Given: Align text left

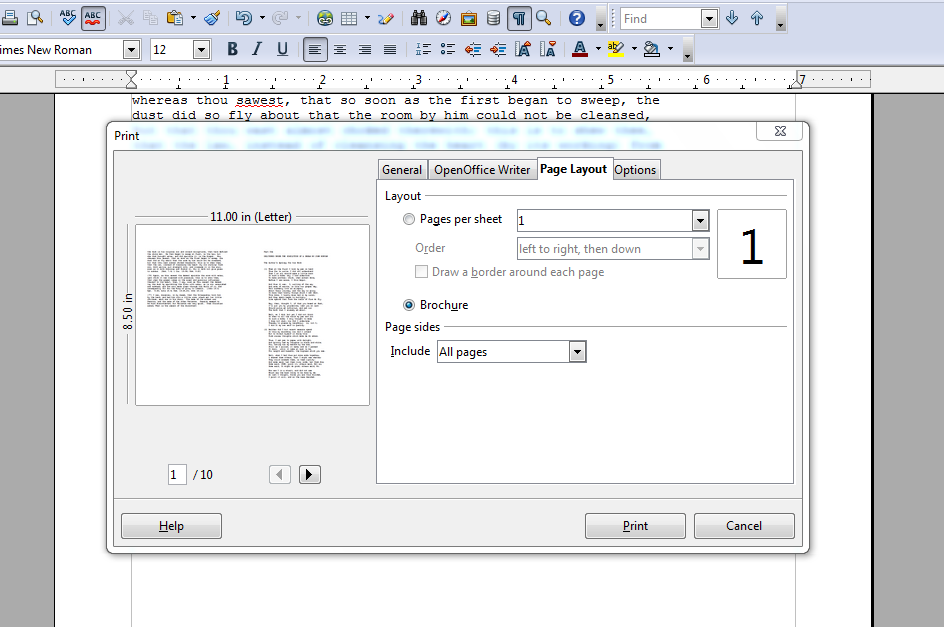Looking at the screenshot, I should pyautogui.click(x=315, y=49).
